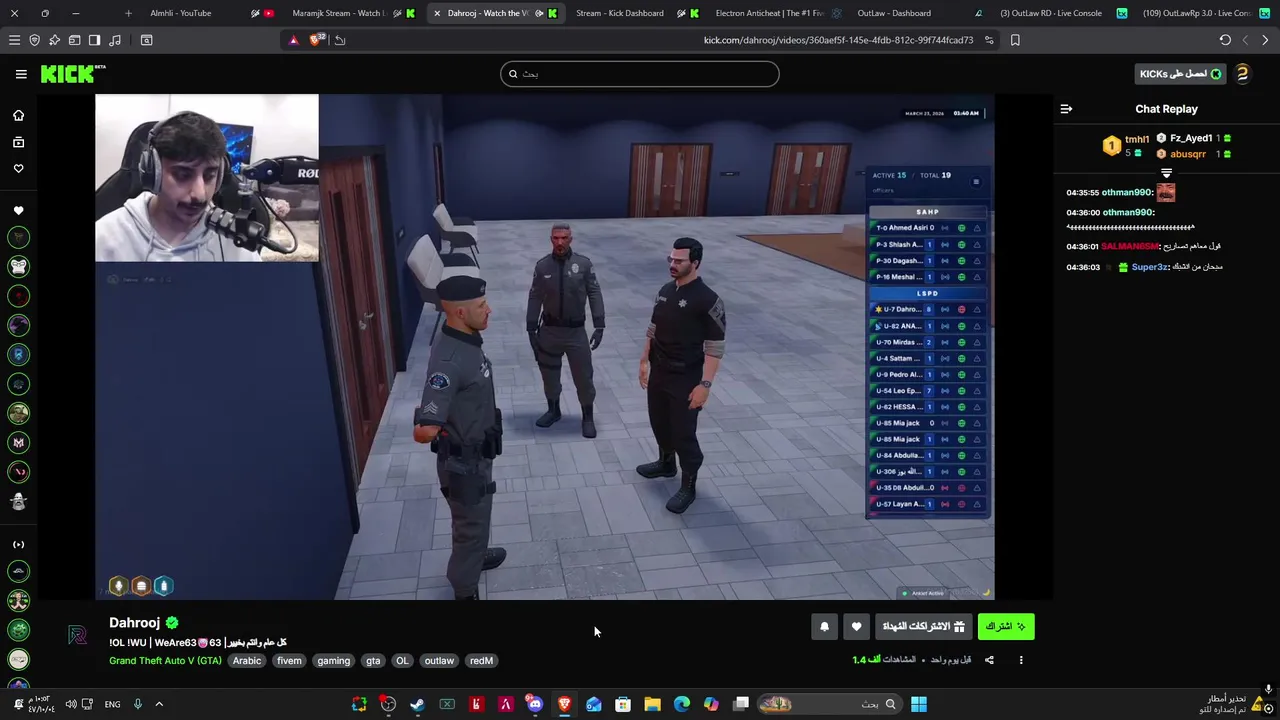
Task: Click the Brave Rewards triangle icon
Action: [293, 40]
